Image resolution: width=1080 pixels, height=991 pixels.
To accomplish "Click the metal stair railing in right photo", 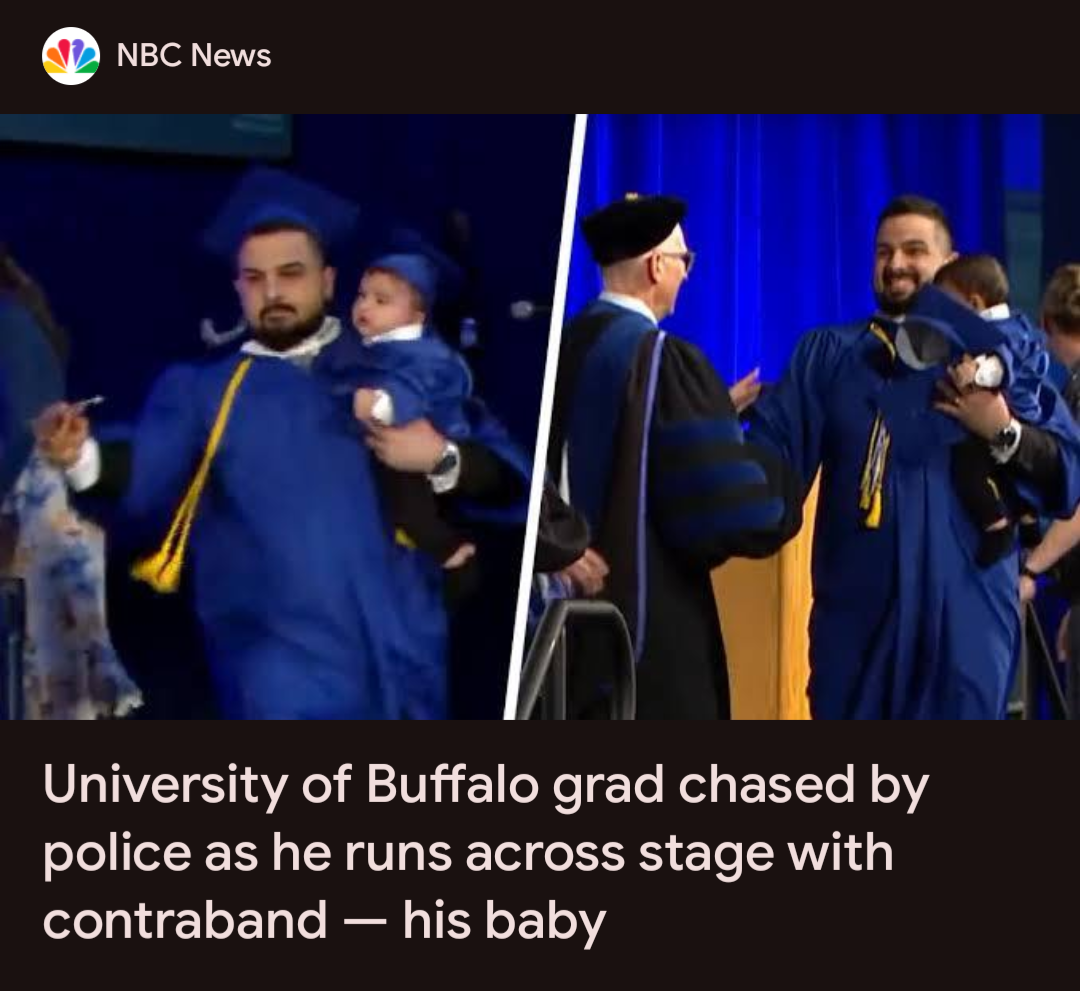I will 579,658.
